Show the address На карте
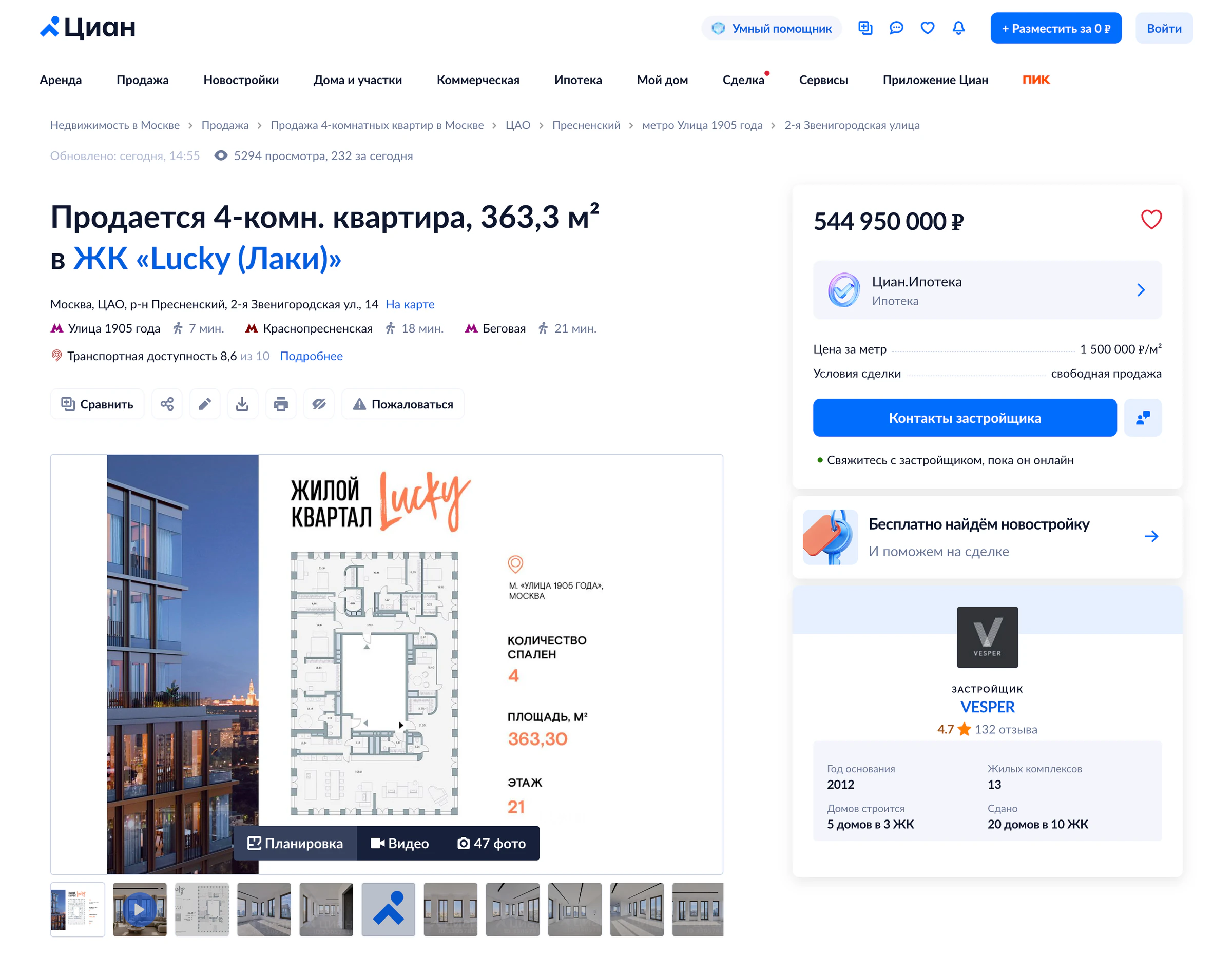The height and width of the screenshot is (957, 1232). pyautogui.click(x=410, y=304)
